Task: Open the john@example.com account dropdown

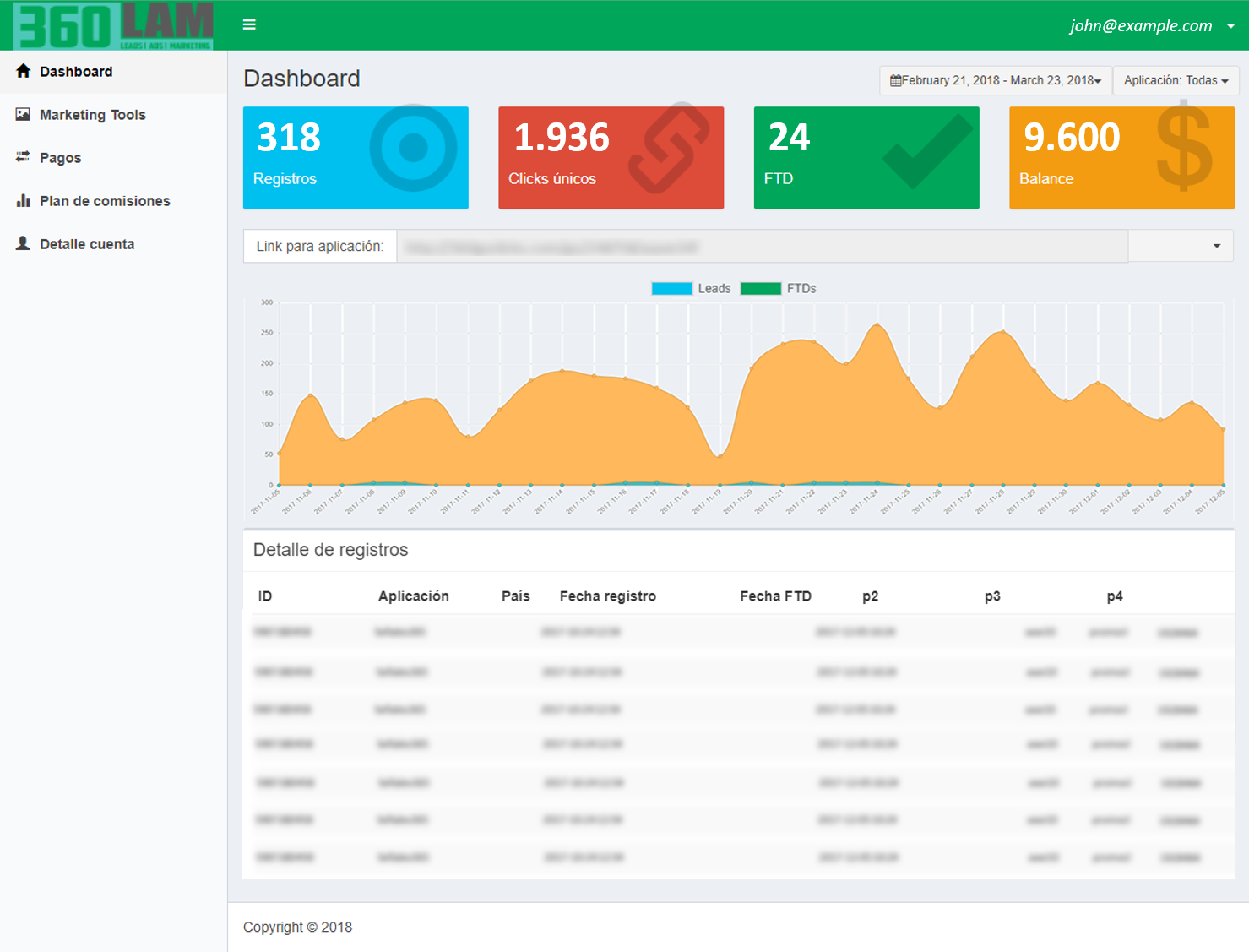Action: [1152, 25]
